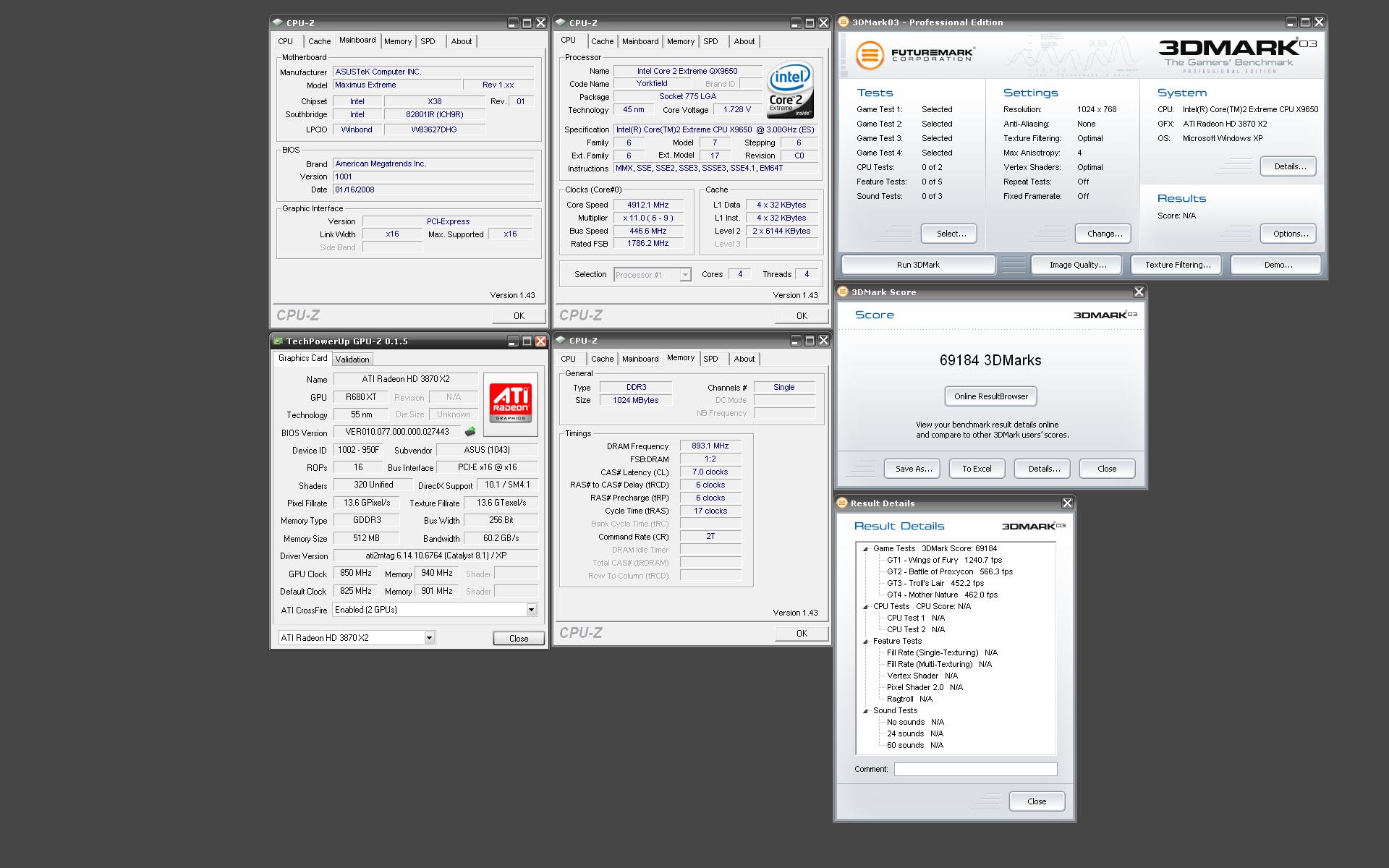Click the Run 3DMark button
The height and width of the screenshot is (868, 1389).
pyautogui.click(x=918, y=265)
